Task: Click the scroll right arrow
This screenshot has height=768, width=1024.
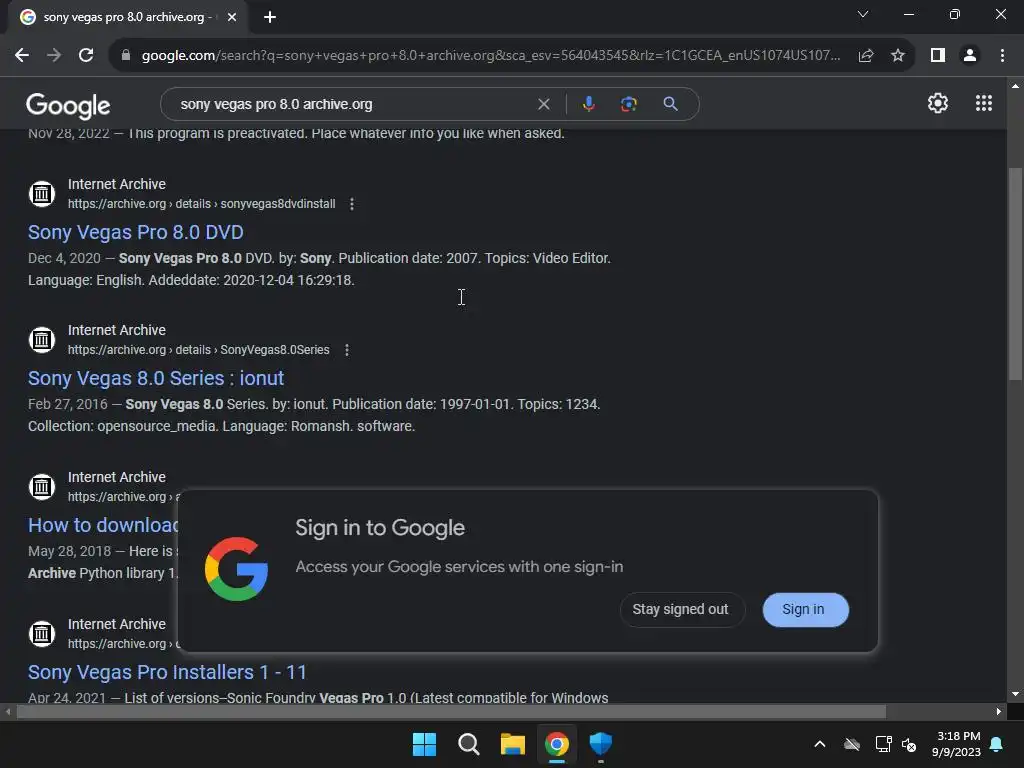Action: 999,711
